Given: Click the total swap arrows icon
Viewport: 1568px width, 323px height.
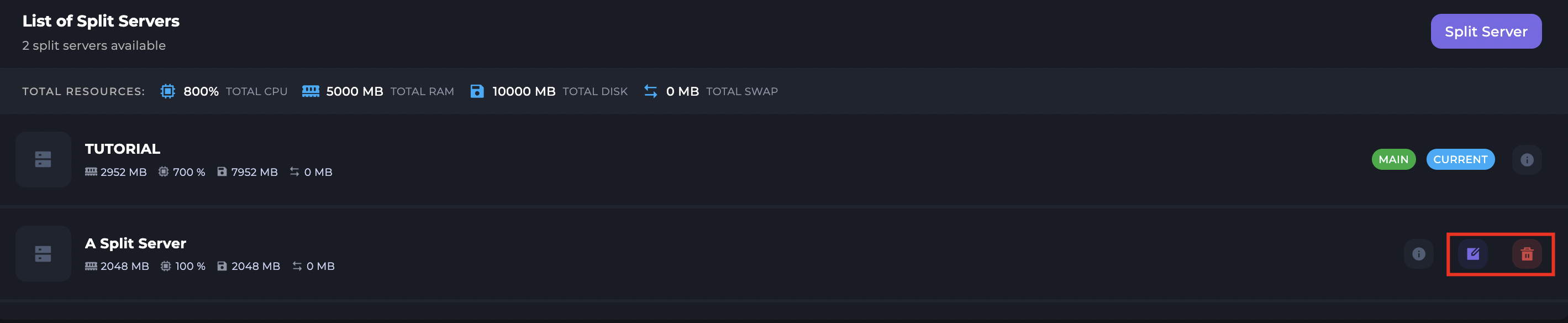Looking at the screenshot, I should (x=650, y=91).
